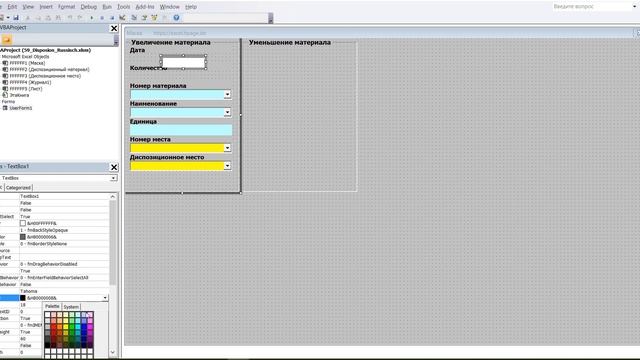Select the Увеличение материала frame caption

[171, 42]
